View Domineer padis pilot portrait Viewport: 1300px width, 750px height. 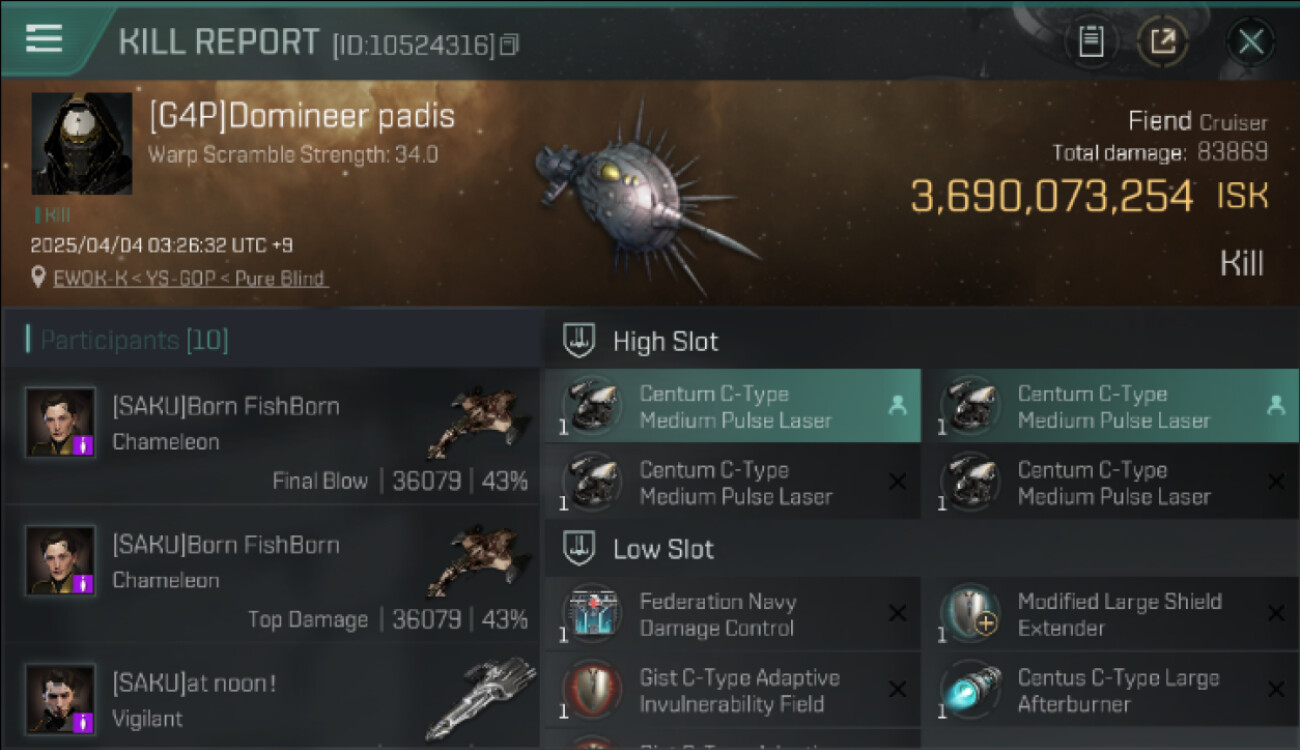coord(82,144)
